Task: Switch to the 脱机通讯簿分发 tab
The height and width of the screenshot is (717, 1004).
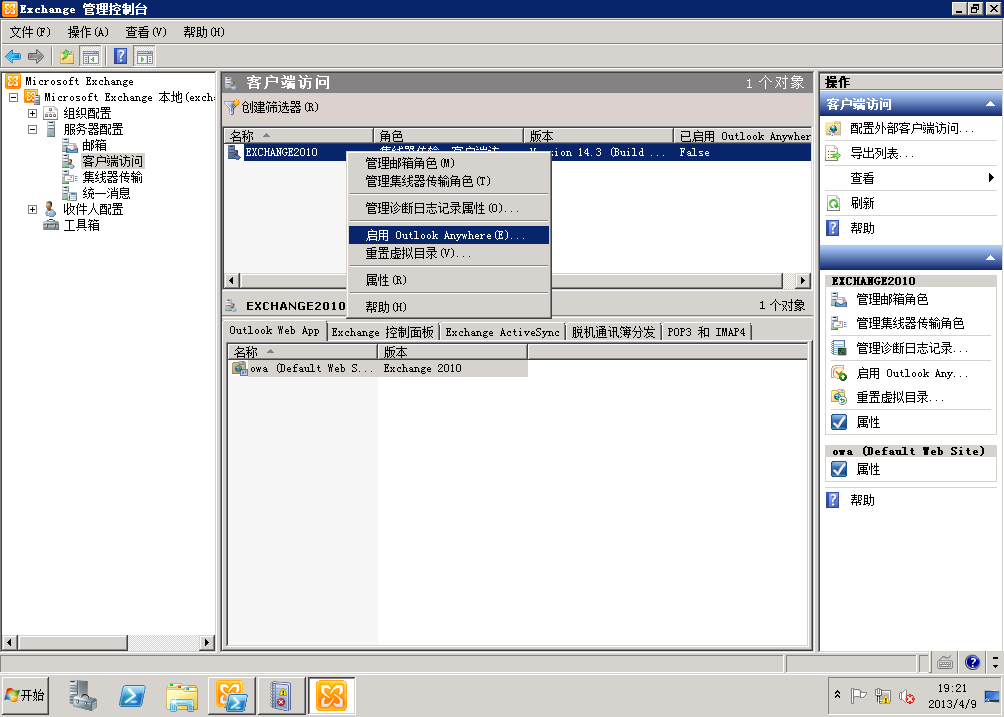Action: coord(613,332)
